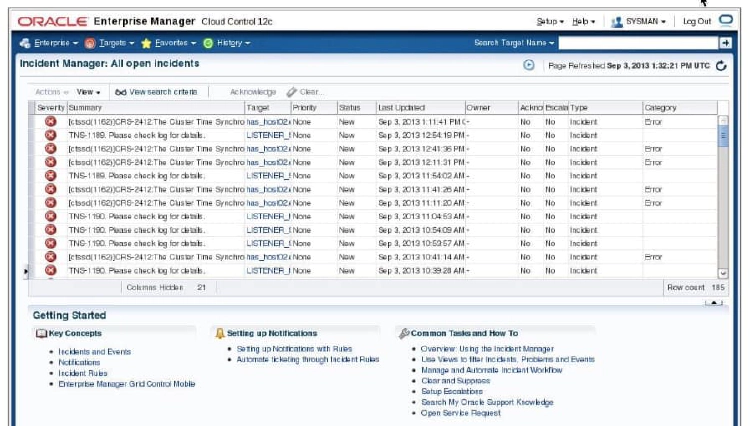The image size is (750, 426).
Task: Open the Notifications link under Key Concepts
Action: coord(79,363)
